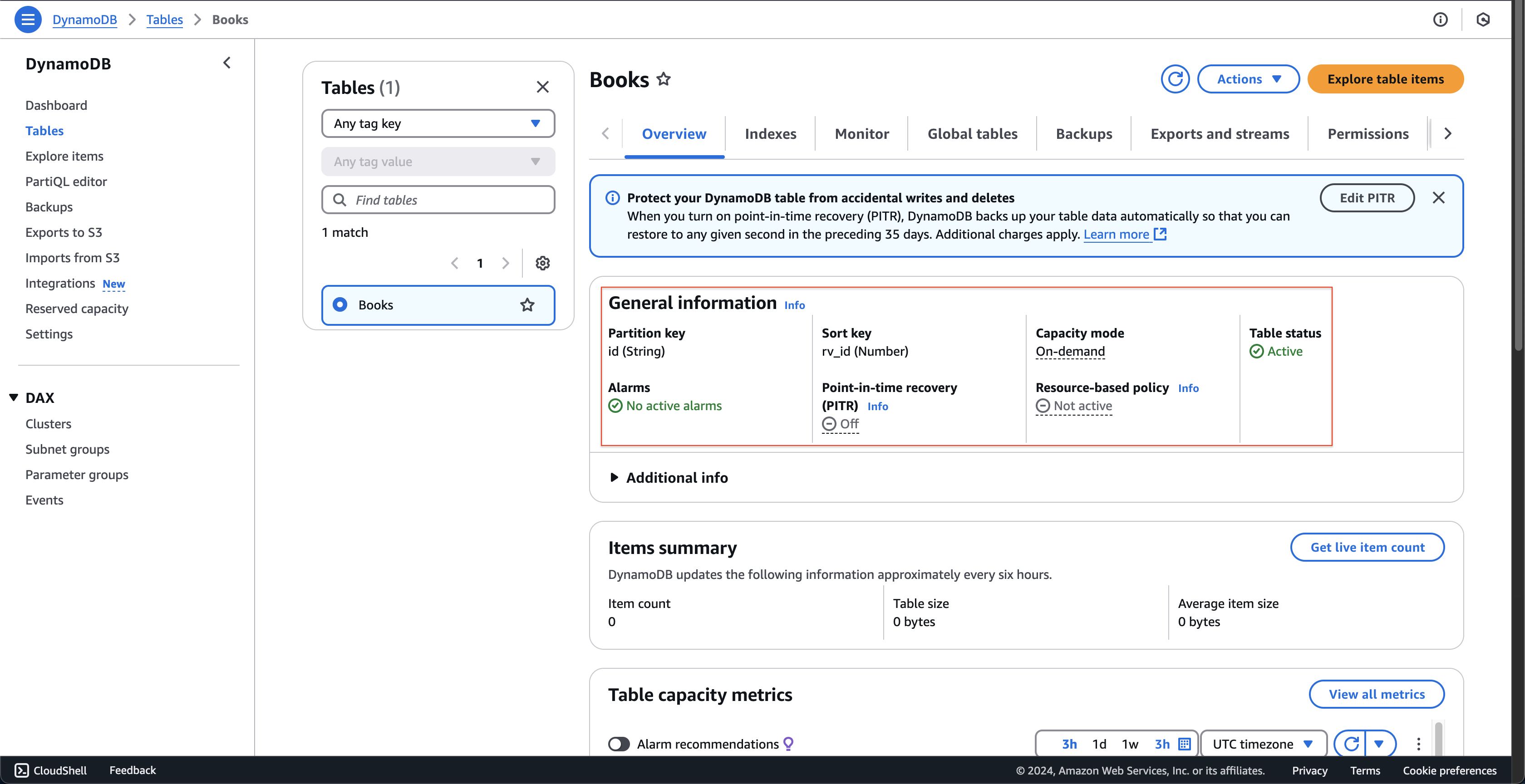Collapse the DAX navigation group

click(14, 397)
